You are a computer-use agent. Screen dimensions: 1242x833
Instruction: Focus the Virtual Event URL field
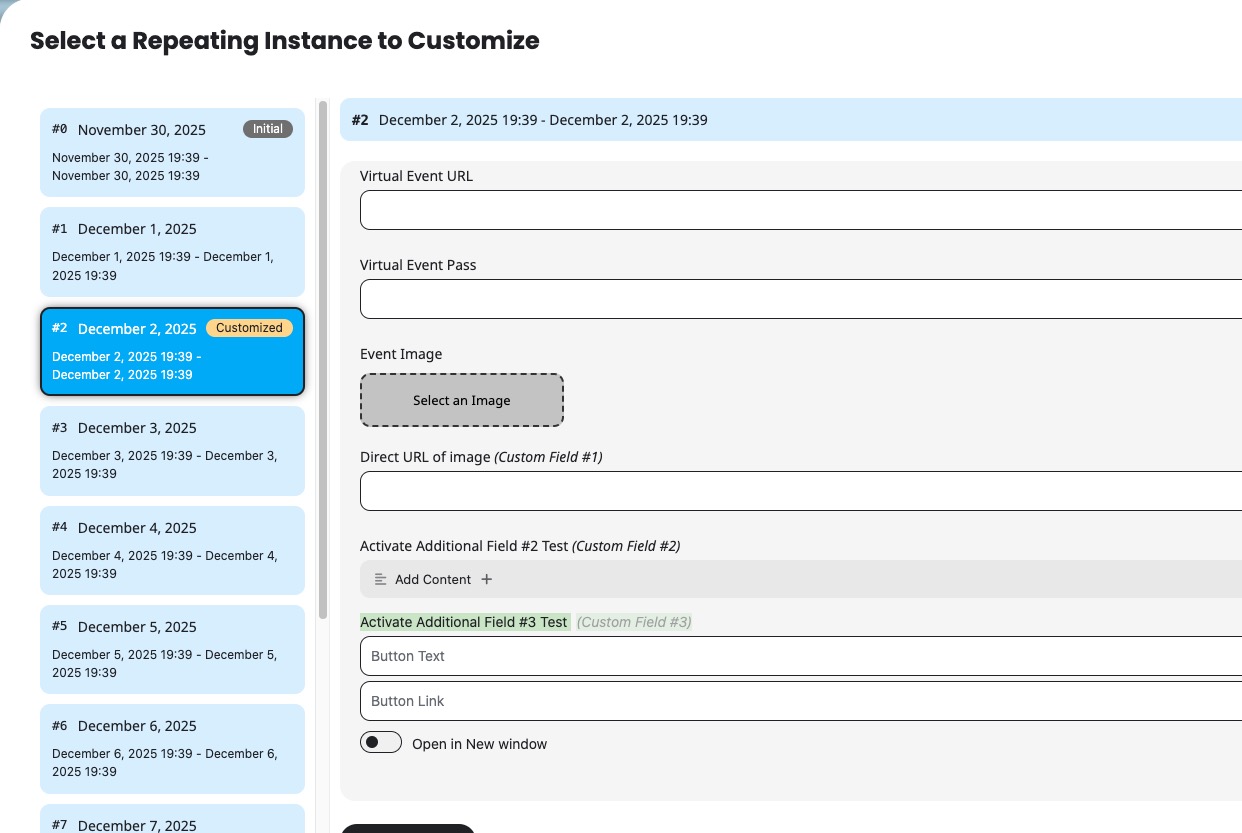[x=800, y=210]
